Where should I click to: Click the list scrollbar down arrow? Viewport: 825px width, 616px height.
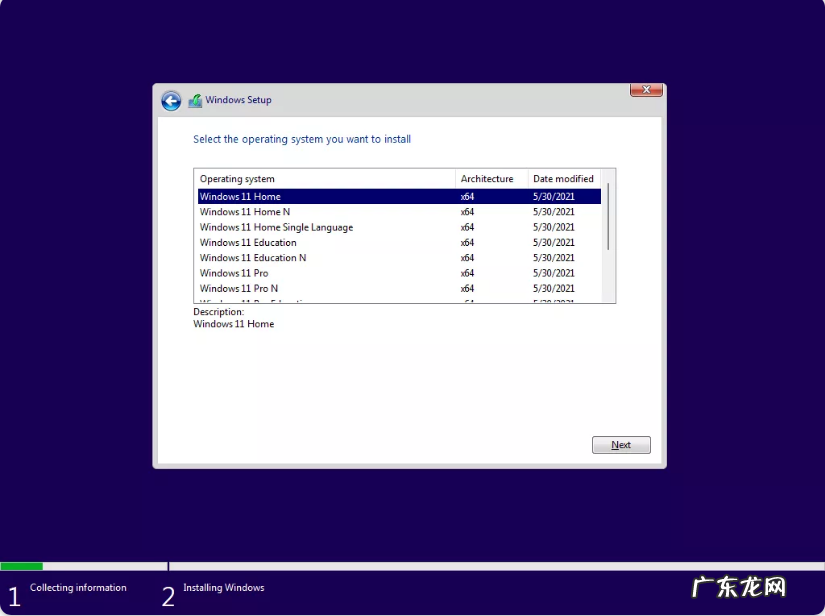tap(609, 299)
